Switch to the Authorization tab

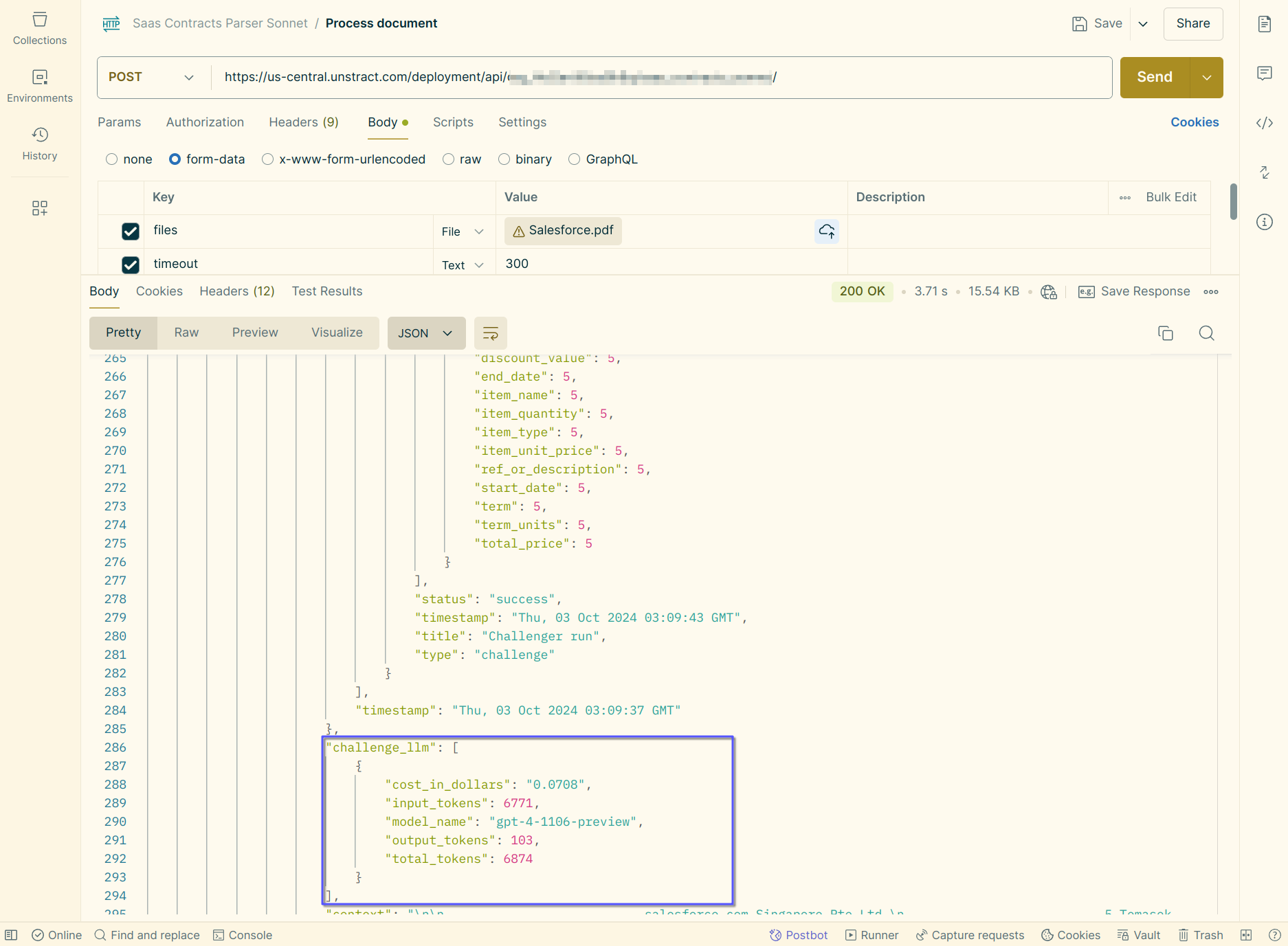point(205,122)
